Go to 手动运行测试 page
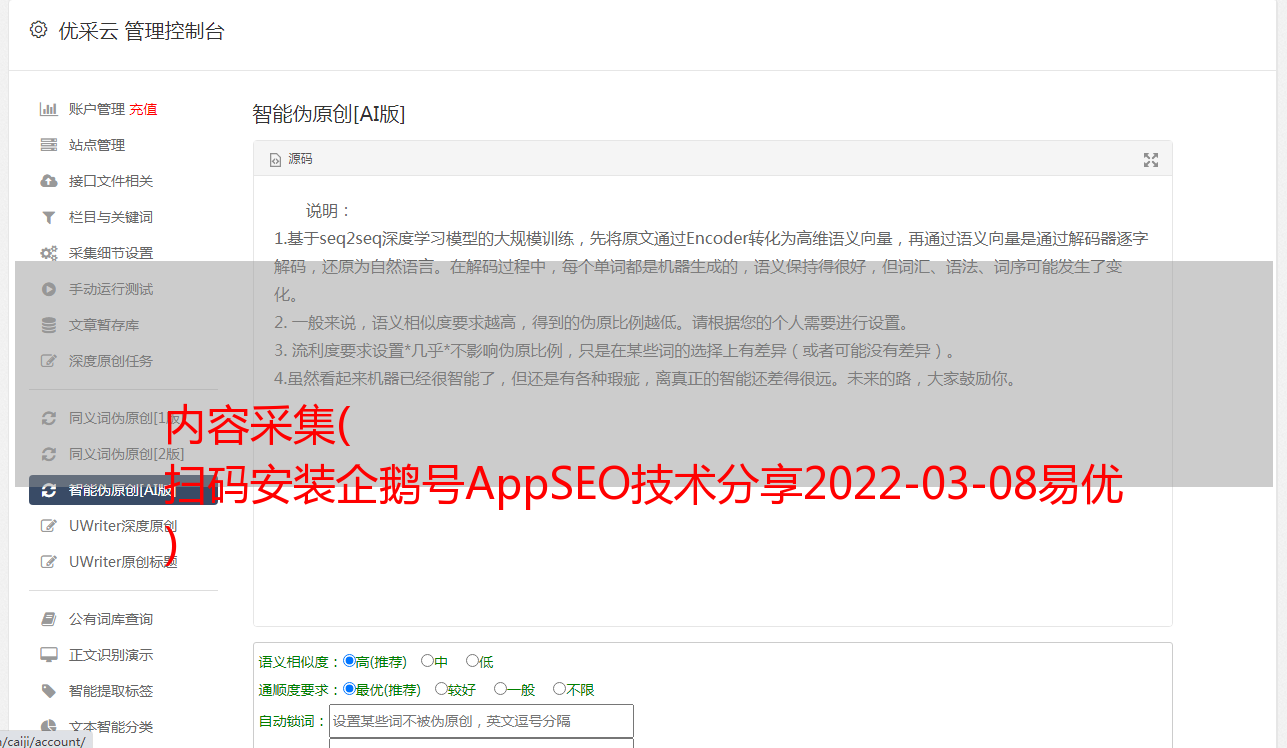 [111, 289]
